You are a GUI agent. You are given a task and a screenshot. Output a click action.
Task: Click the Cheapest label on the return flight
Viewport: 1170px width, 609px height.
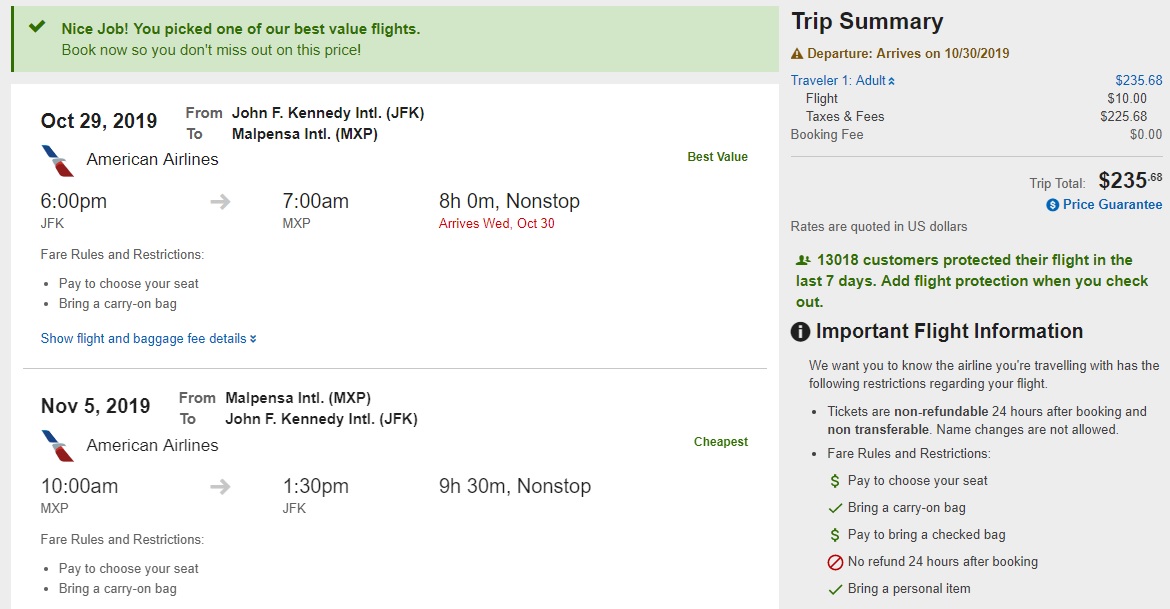click(721, 442)
